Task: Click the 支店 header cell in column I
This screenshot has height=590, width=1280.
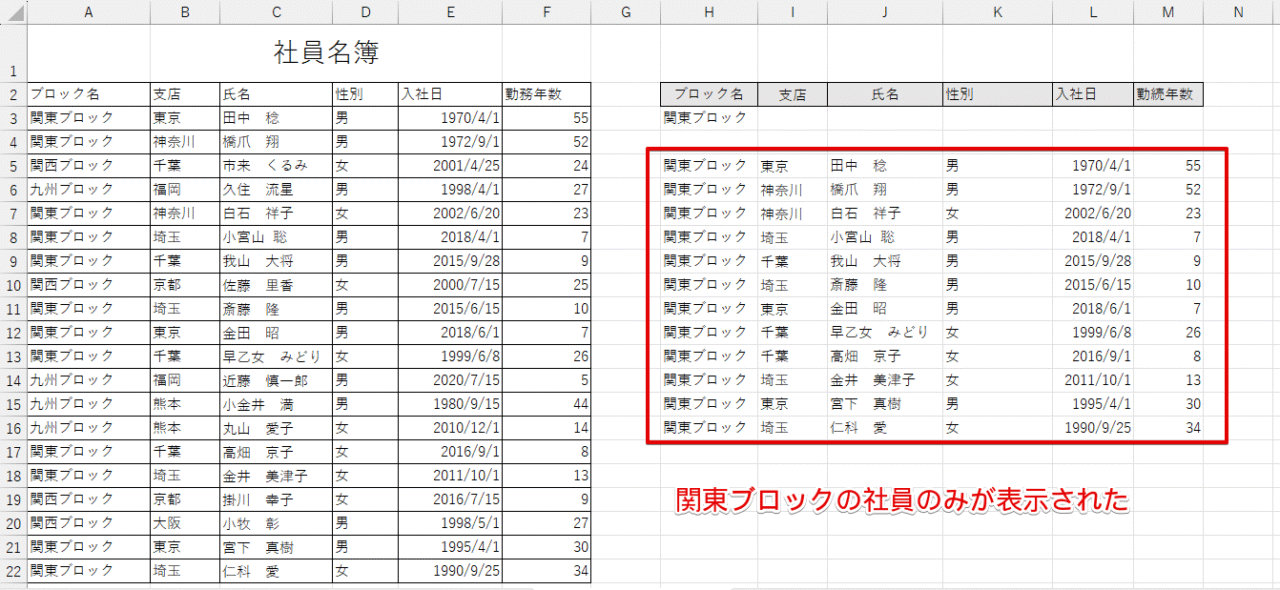Action: point(792,95)
